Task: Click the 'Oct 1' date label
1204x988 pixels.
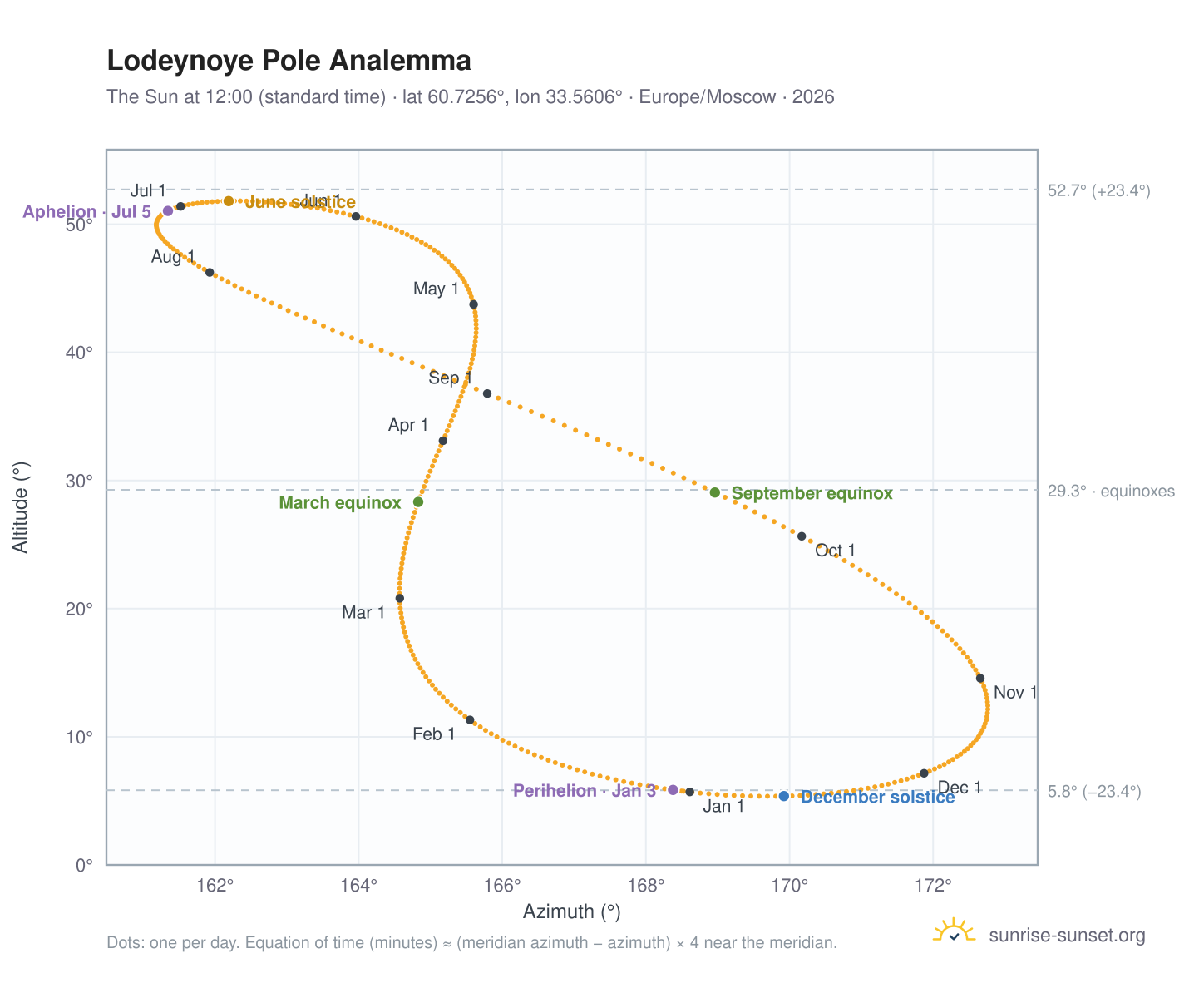Action: [x=836, y=551]
